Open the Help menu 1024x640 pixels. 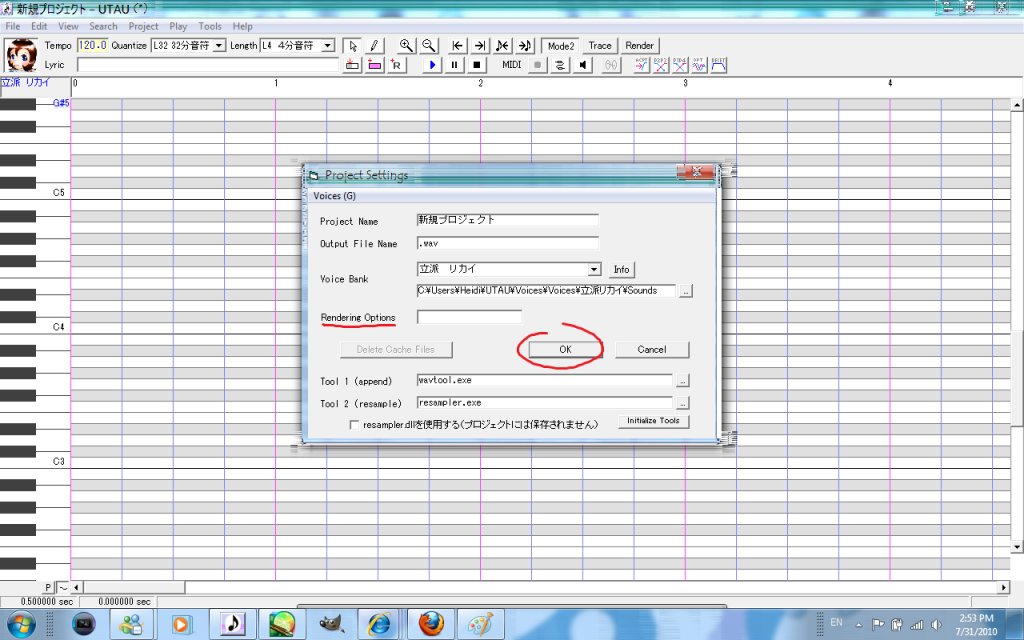[x=242, y=26]
